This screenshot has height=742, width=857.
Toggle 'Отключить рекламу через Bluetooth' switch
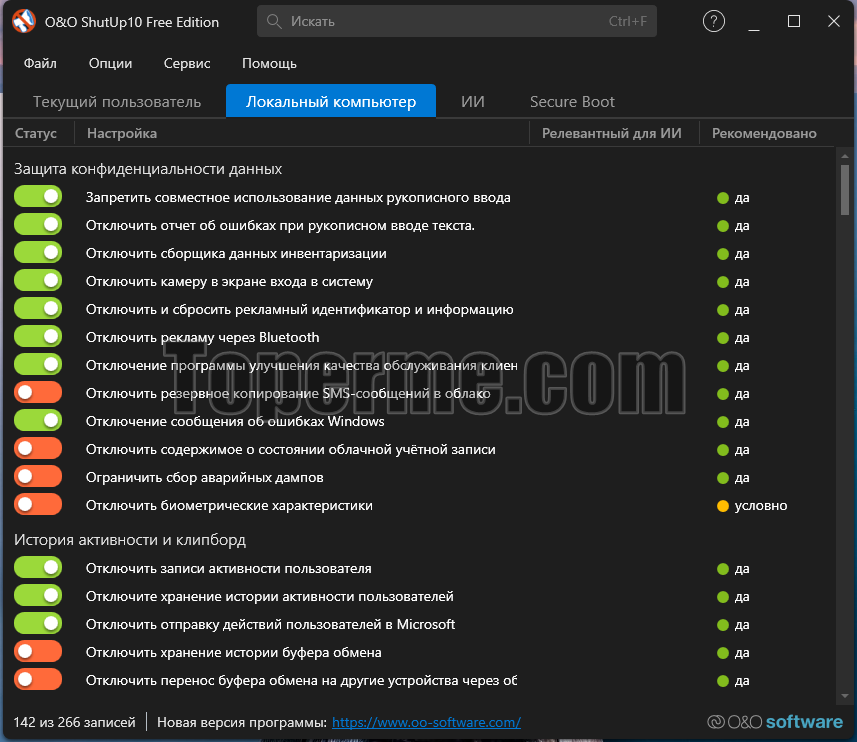coord(38,336)
